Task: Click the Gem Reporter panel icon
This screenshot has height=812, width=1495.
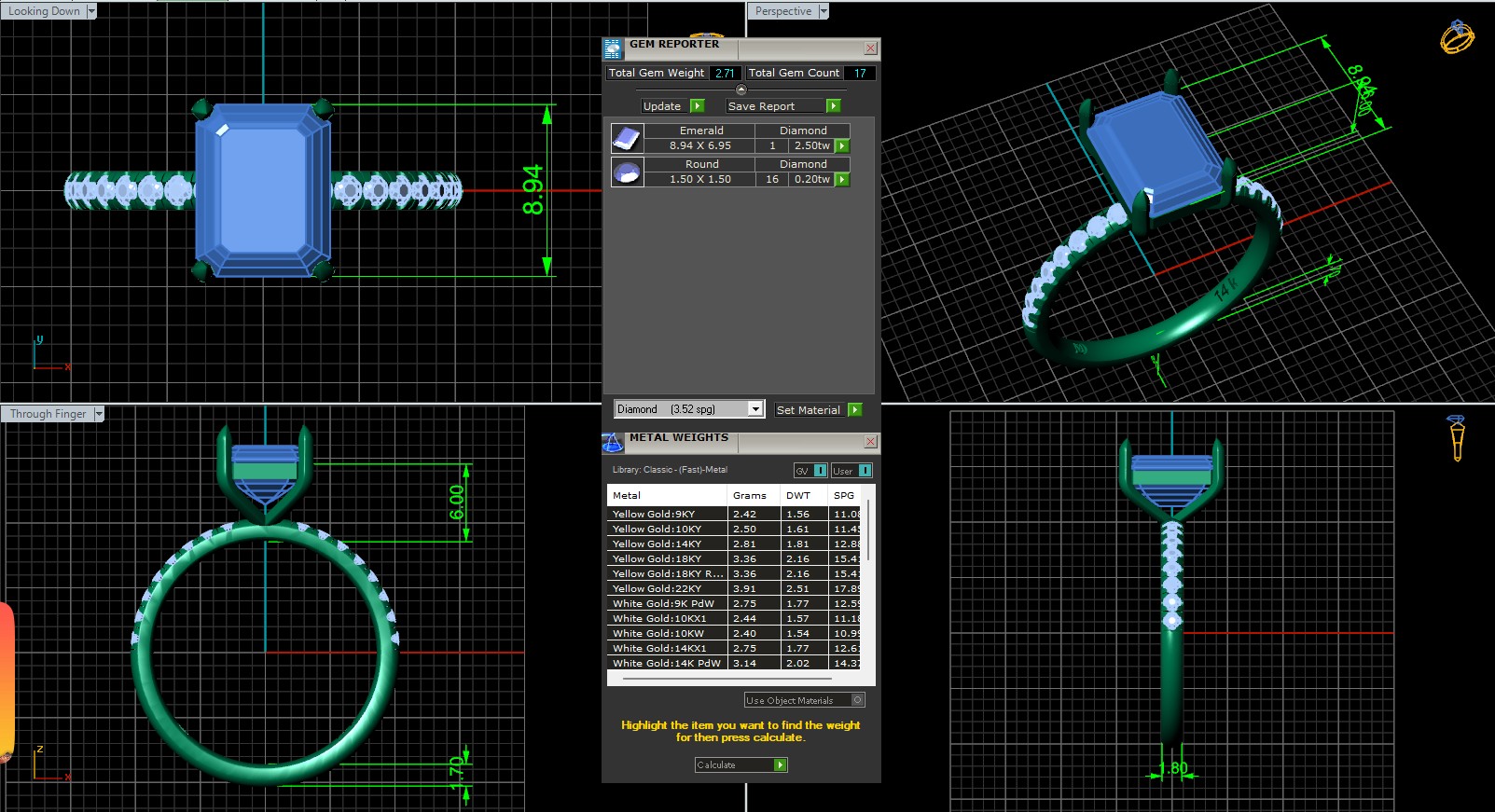Action: pos(613,49)
